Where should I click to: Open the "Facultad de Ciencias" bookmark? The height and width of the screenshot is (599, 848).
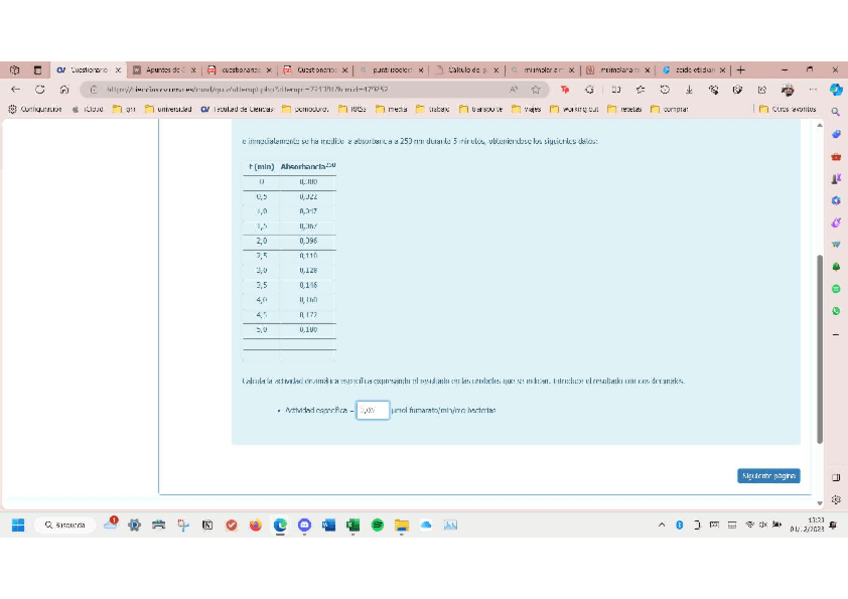(x=237, y=109)
